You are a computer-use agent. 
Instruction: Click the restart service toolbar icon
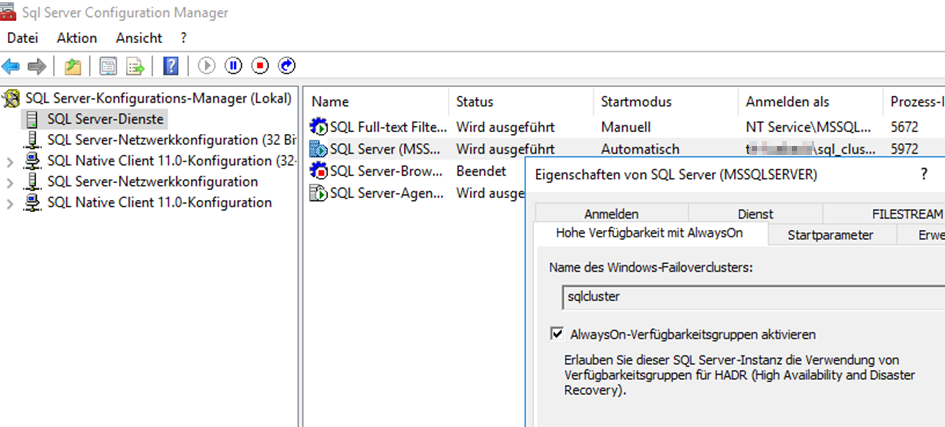[x=287, y=66]
